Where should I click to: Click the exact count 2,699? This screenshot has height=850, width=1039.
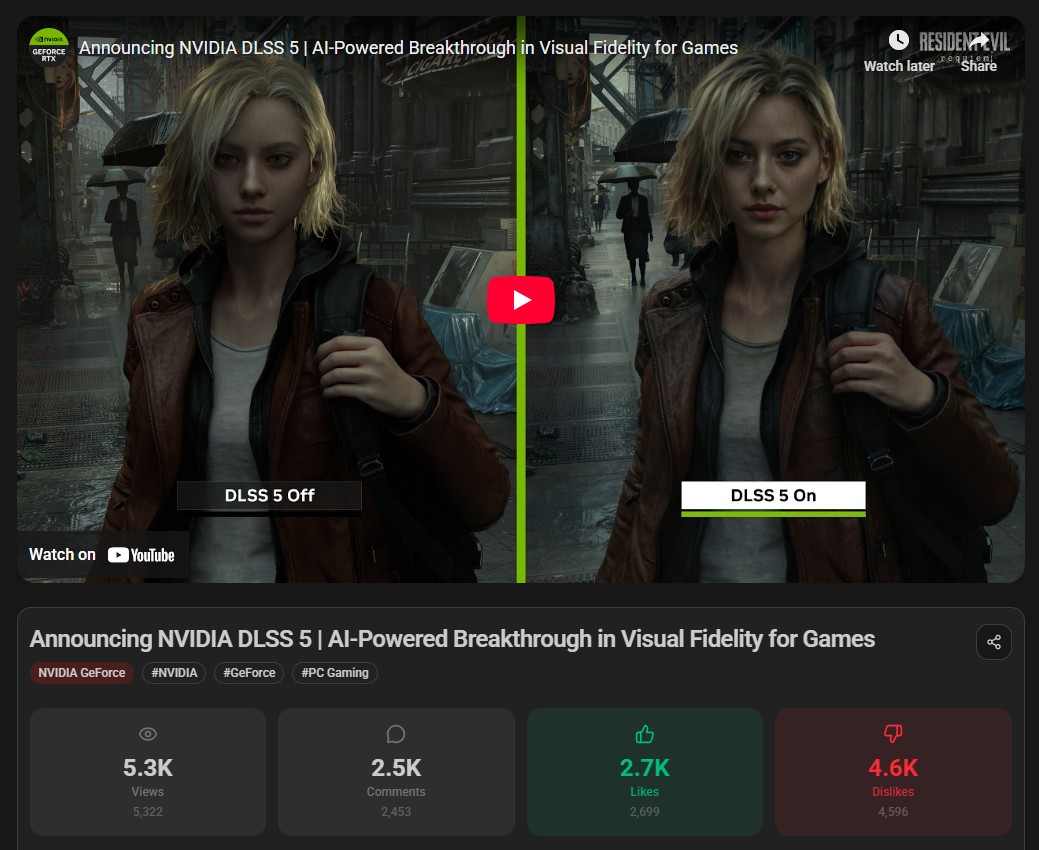[645, 812]
